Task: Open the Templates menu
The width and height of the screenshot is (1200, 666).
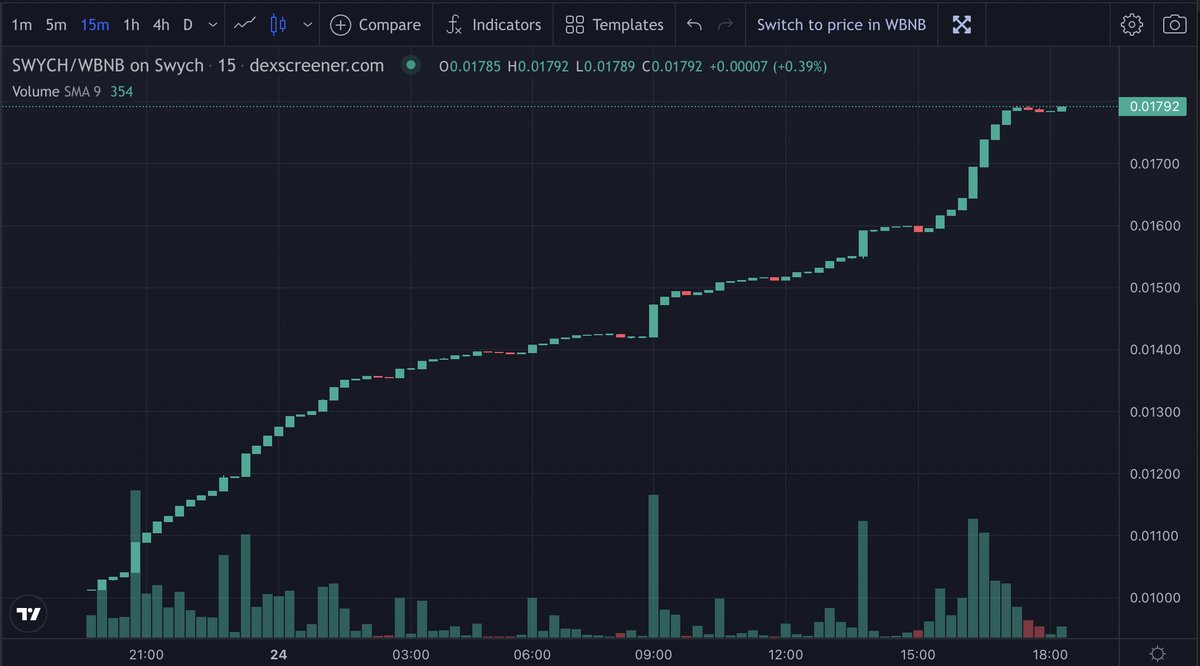Action: pyautogui.click(x=614, y=24)
